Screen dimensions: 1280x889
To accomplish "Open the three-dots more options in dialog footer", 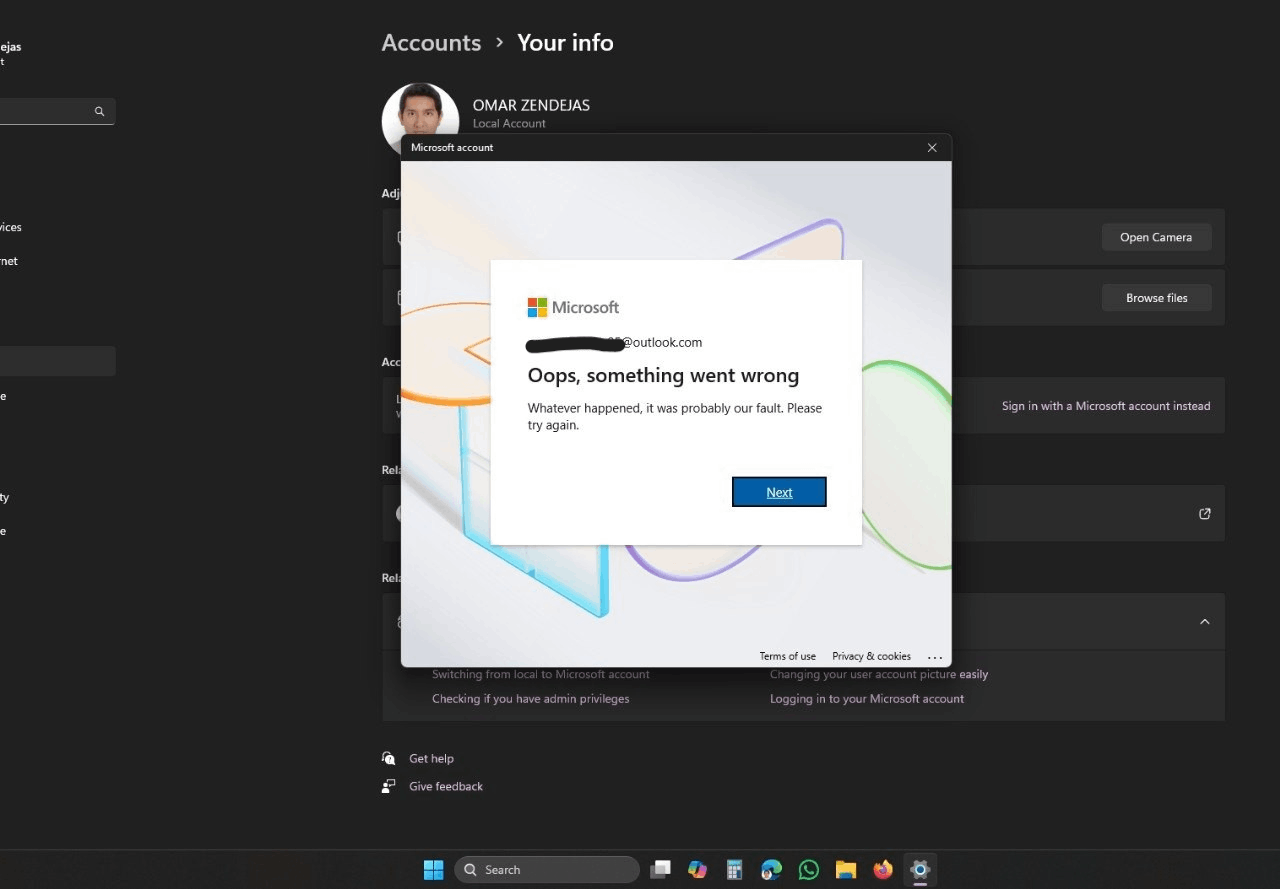I will point(935,657).
